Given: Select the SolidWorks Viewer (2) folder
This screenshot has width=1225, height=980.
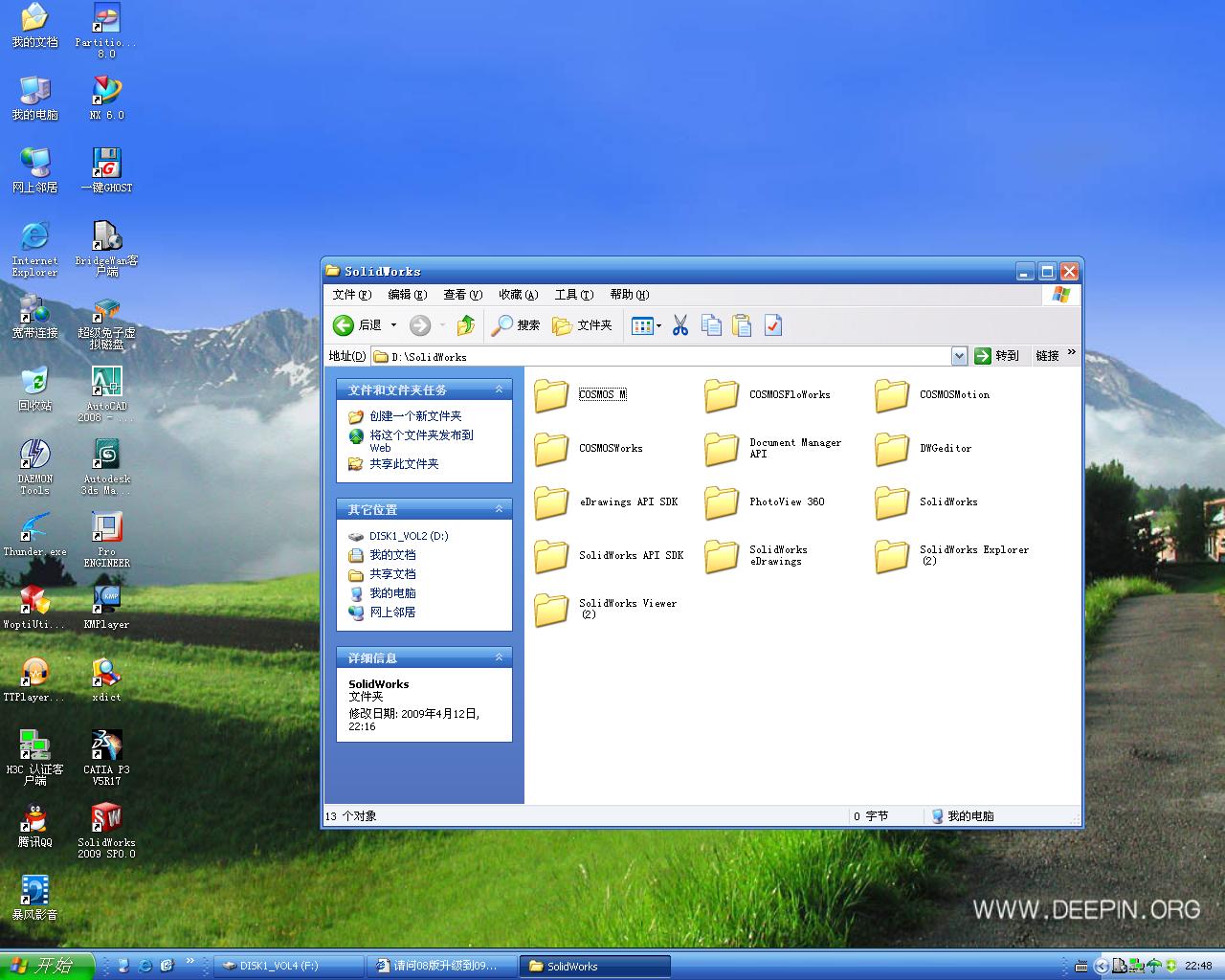Looking at the screenshot, I should 606,609.
